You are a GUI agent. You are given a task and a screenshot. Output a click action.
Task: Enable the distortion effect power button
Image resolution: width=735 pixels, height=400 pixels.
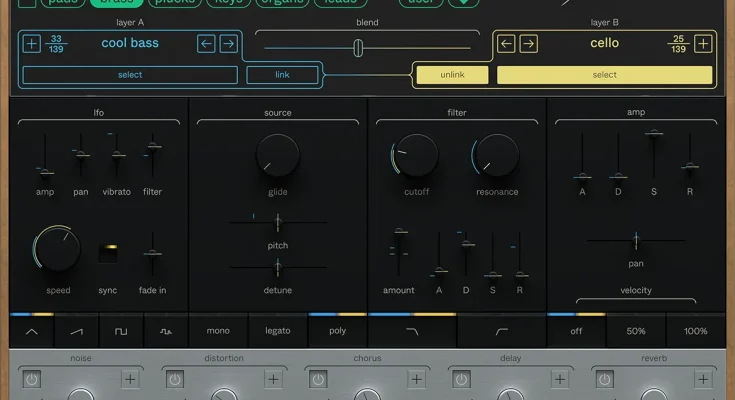pyautogui.click(x=175, y=379)
